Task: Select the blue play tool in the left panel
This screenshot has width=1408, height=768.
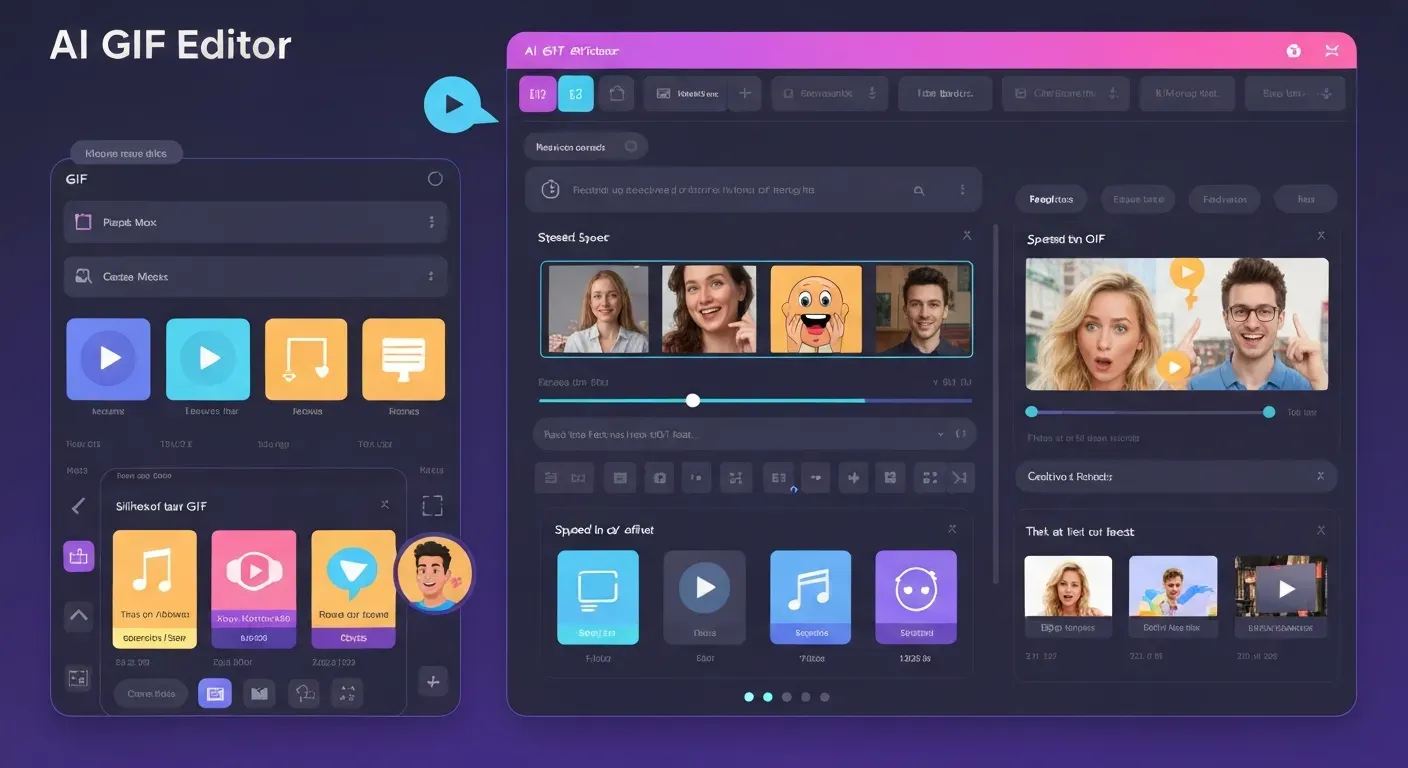Action: click(x=108, y=357)
